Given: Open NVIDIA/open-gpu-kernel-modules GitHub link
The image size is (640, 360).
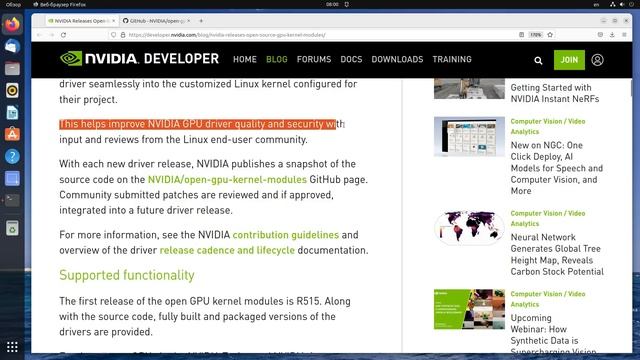Looking at the screenshot, I should (x=227, y=180).
